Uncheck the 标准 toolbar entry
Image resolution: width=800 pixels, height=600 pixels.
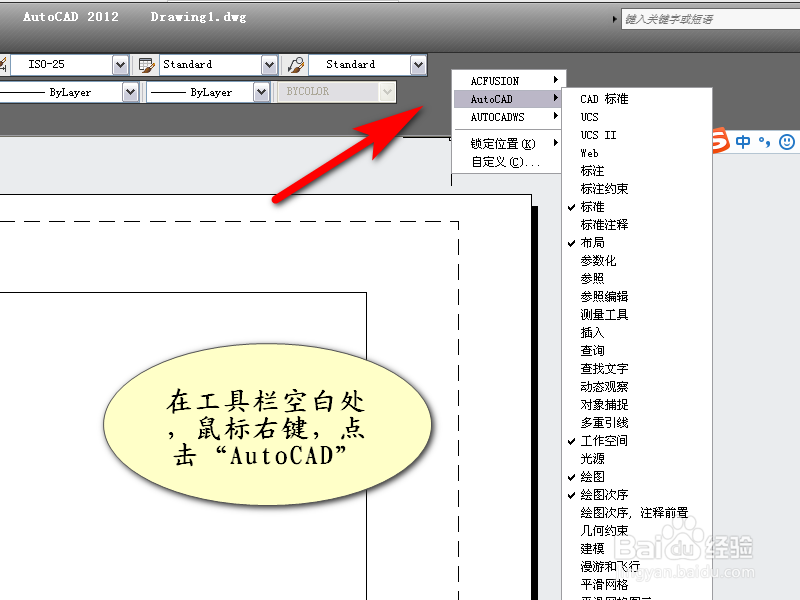pos(637,207)
